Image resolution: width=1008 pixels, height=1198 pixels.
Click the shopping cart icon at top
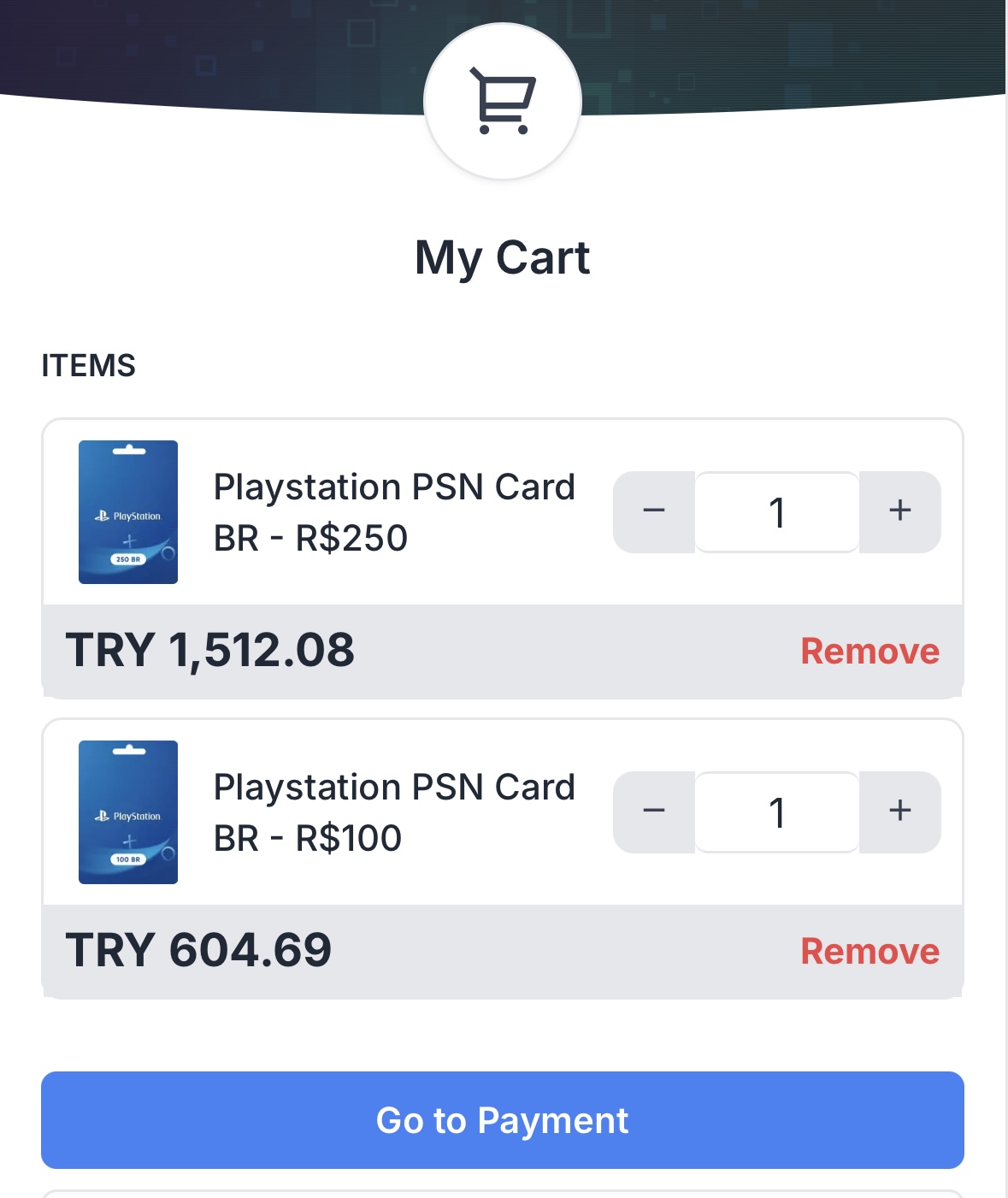click(x=503, y=102)
